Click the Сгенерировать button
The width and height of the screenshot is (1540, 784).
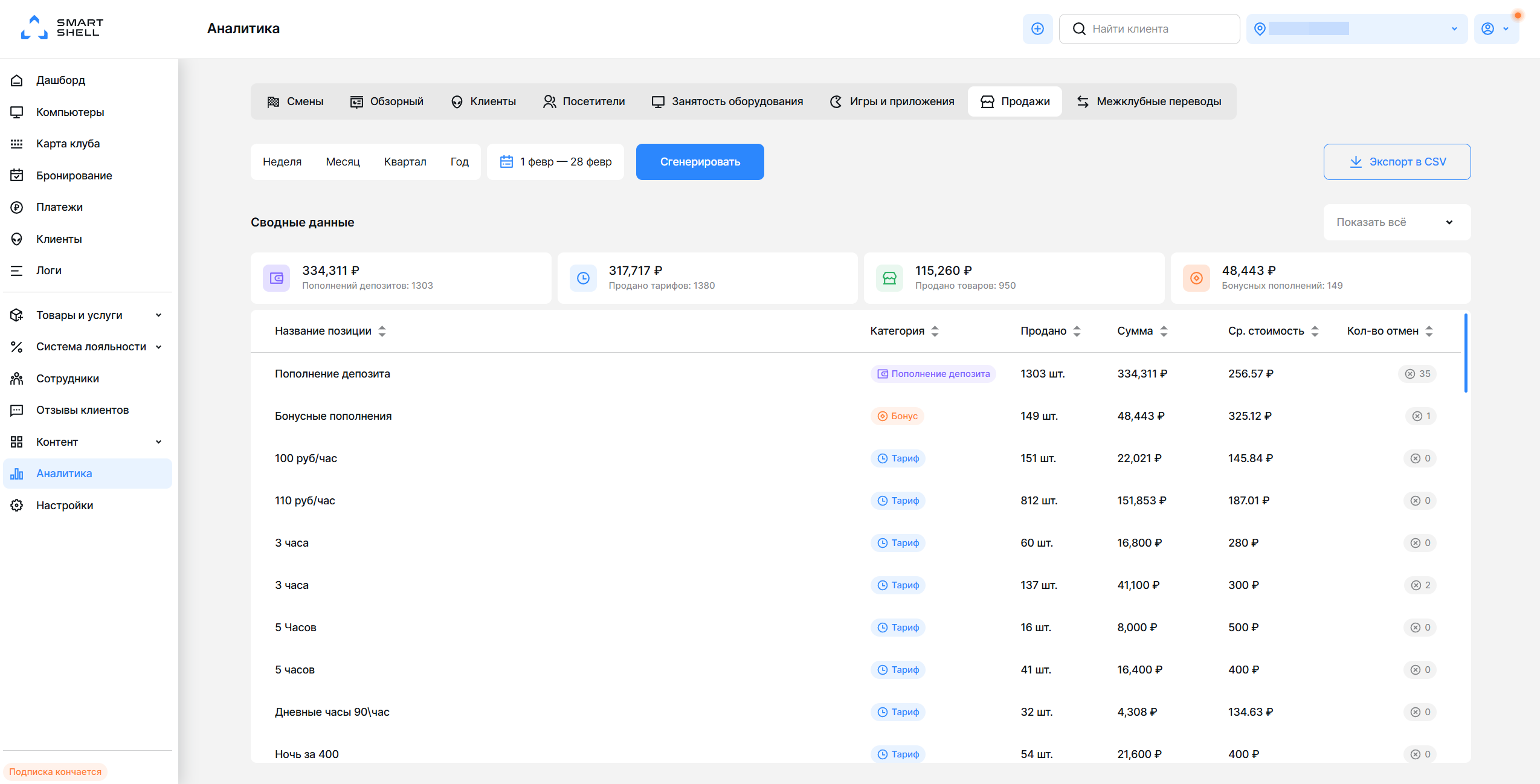pos(700,162)
